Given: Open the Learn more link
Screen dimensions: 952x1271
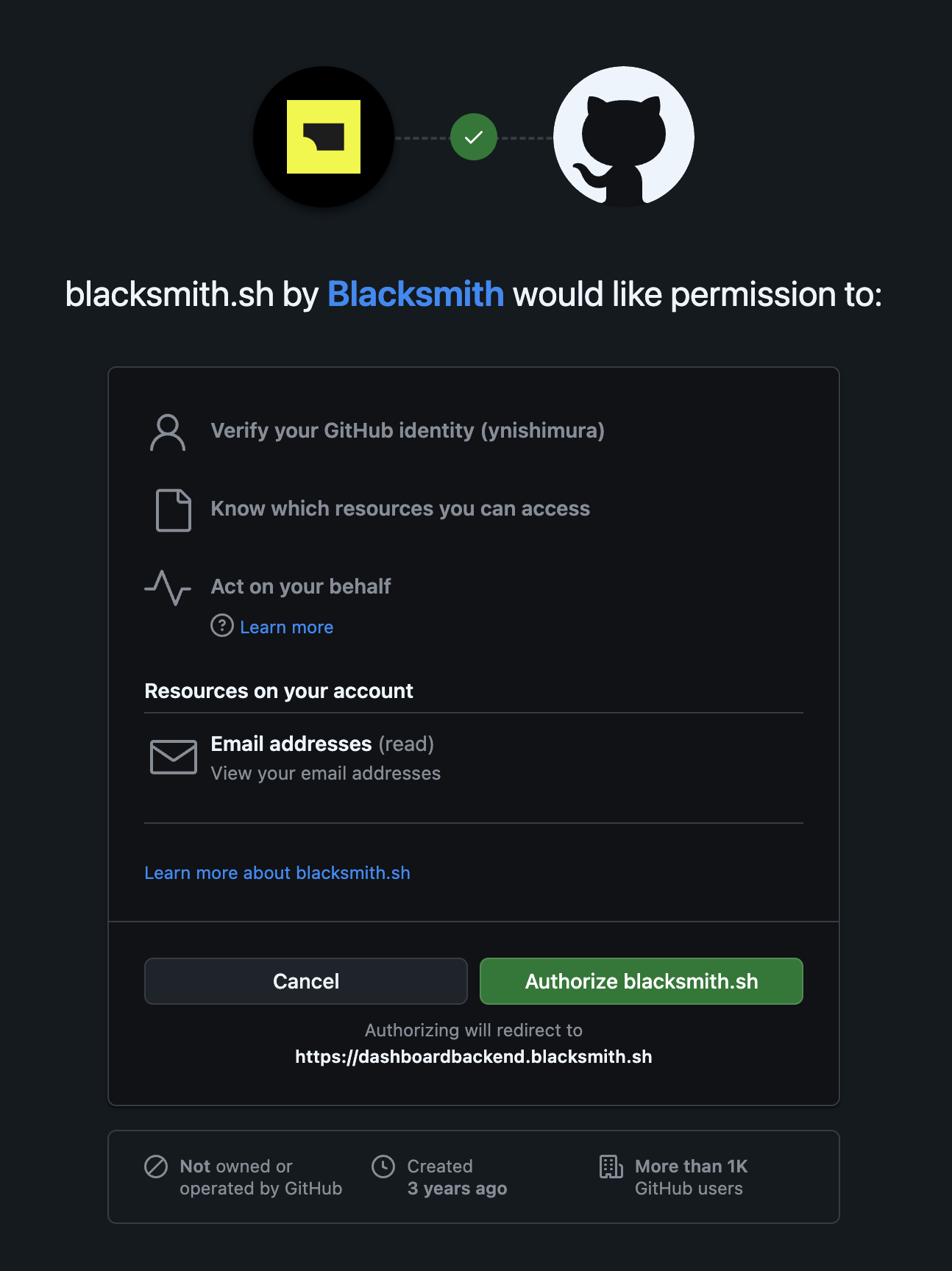Looking at the screenshot, I should (286, 627).
